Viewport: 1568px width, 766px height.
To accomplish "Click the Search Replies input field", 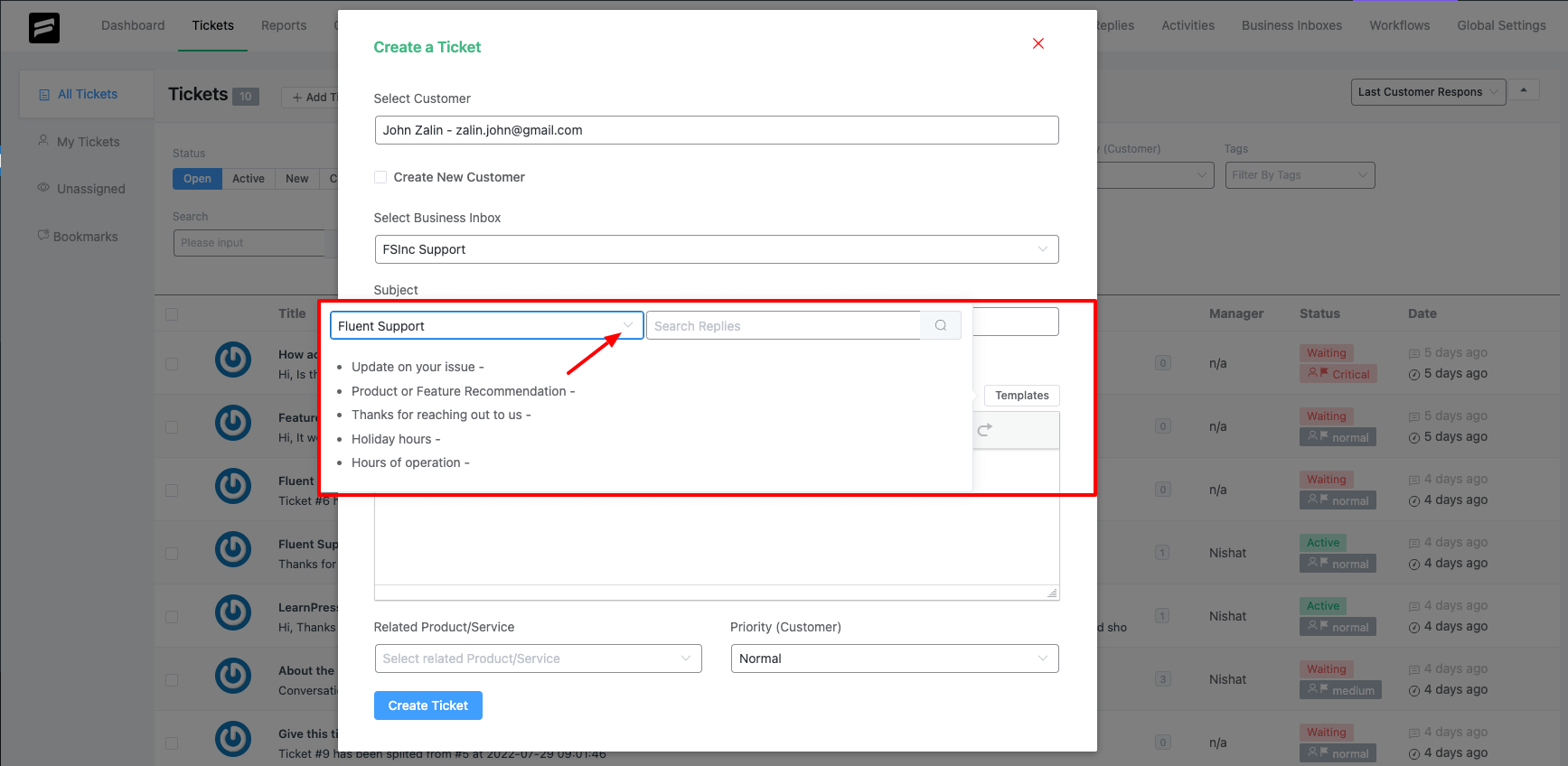I will pos(784,325).
